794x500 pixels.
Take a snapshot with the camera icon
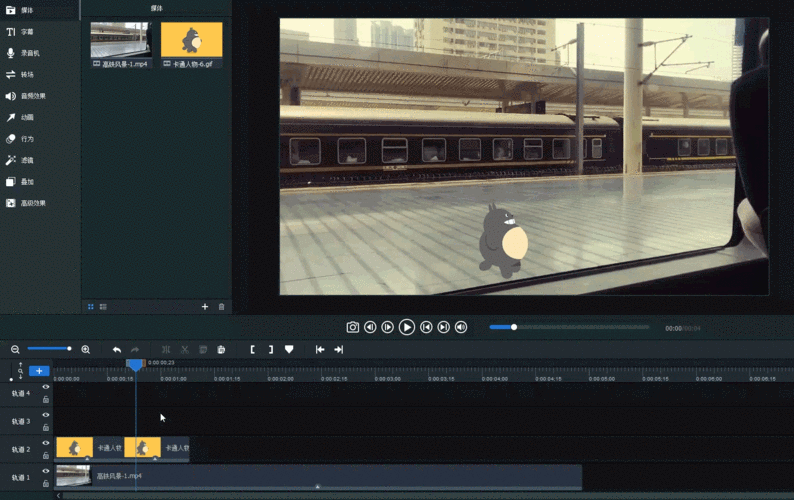coord(353,327)
